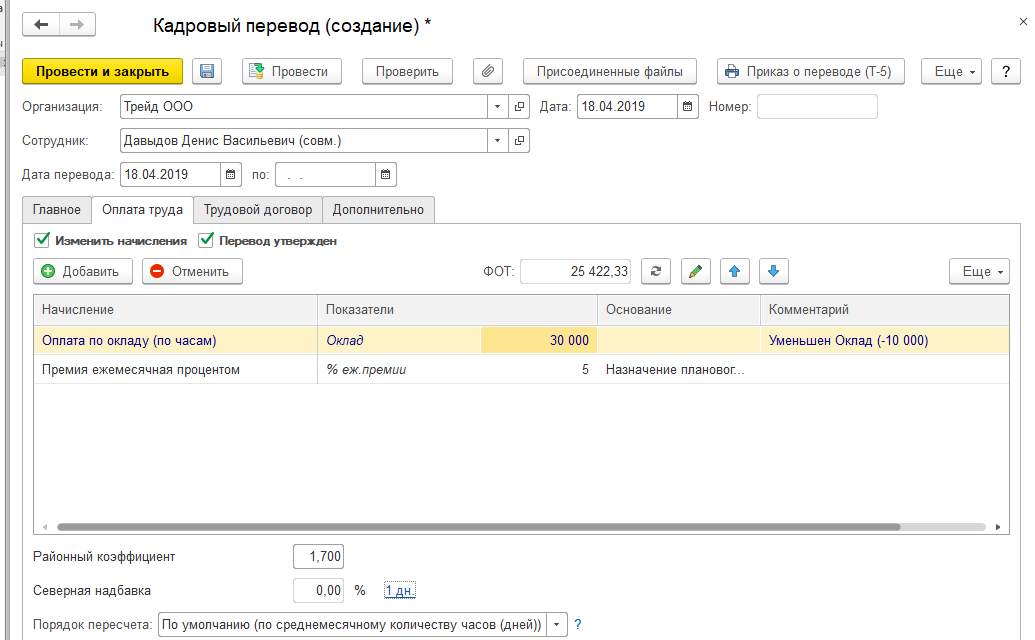
Task: Move row up with blue up arrow
Action: (x=735, y=271)
